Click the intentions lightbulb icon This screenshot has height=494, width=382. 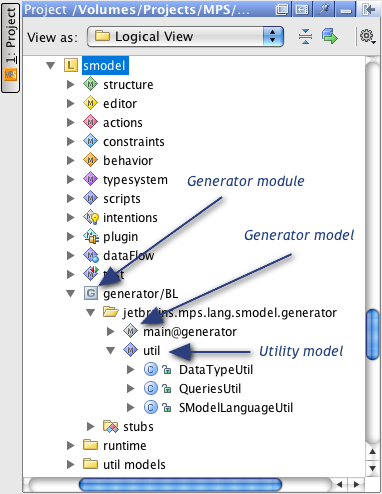[x=91, y=217]
